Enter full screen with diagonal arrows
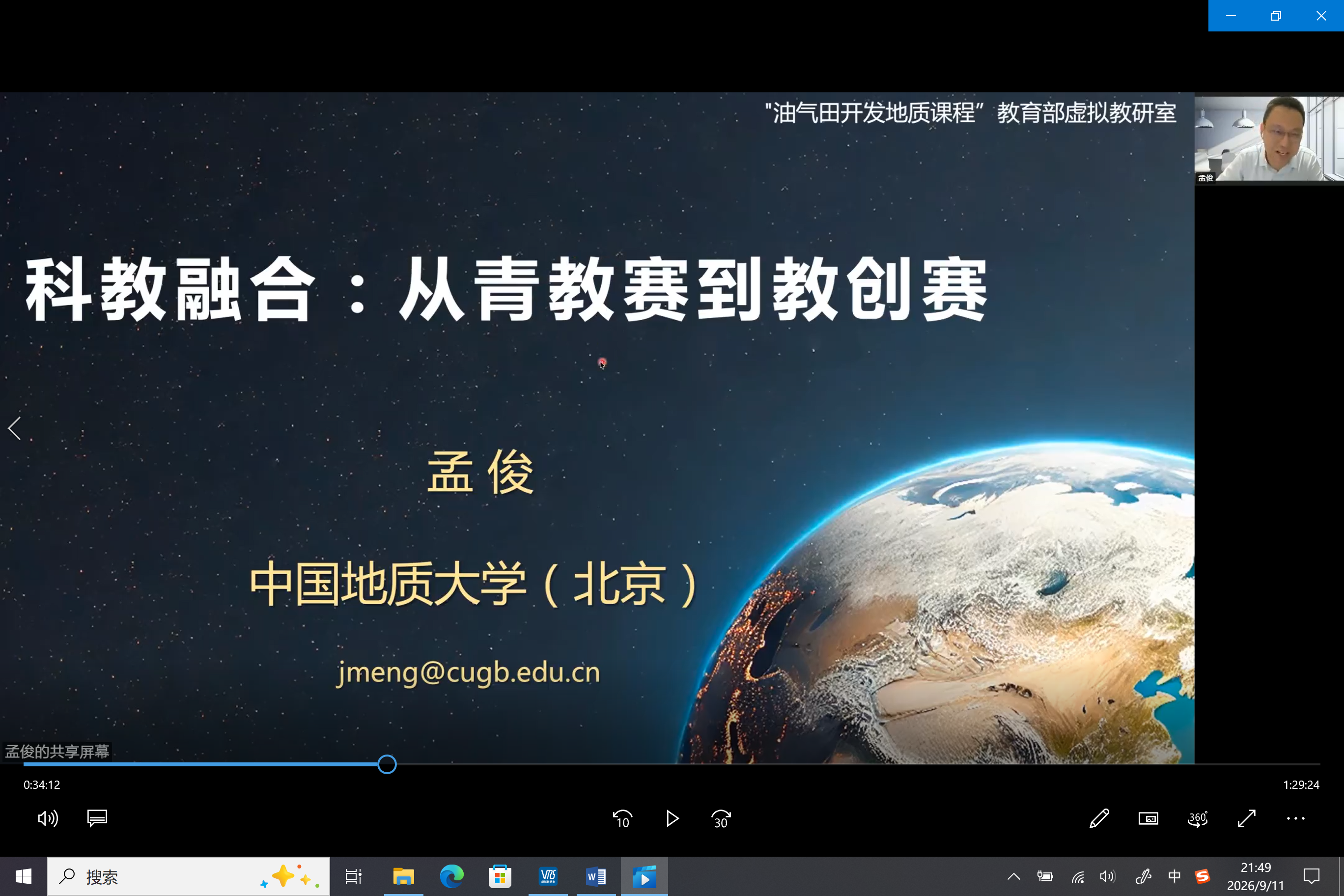Screen dimensions: 1344x896 [x=1246, y=818]
